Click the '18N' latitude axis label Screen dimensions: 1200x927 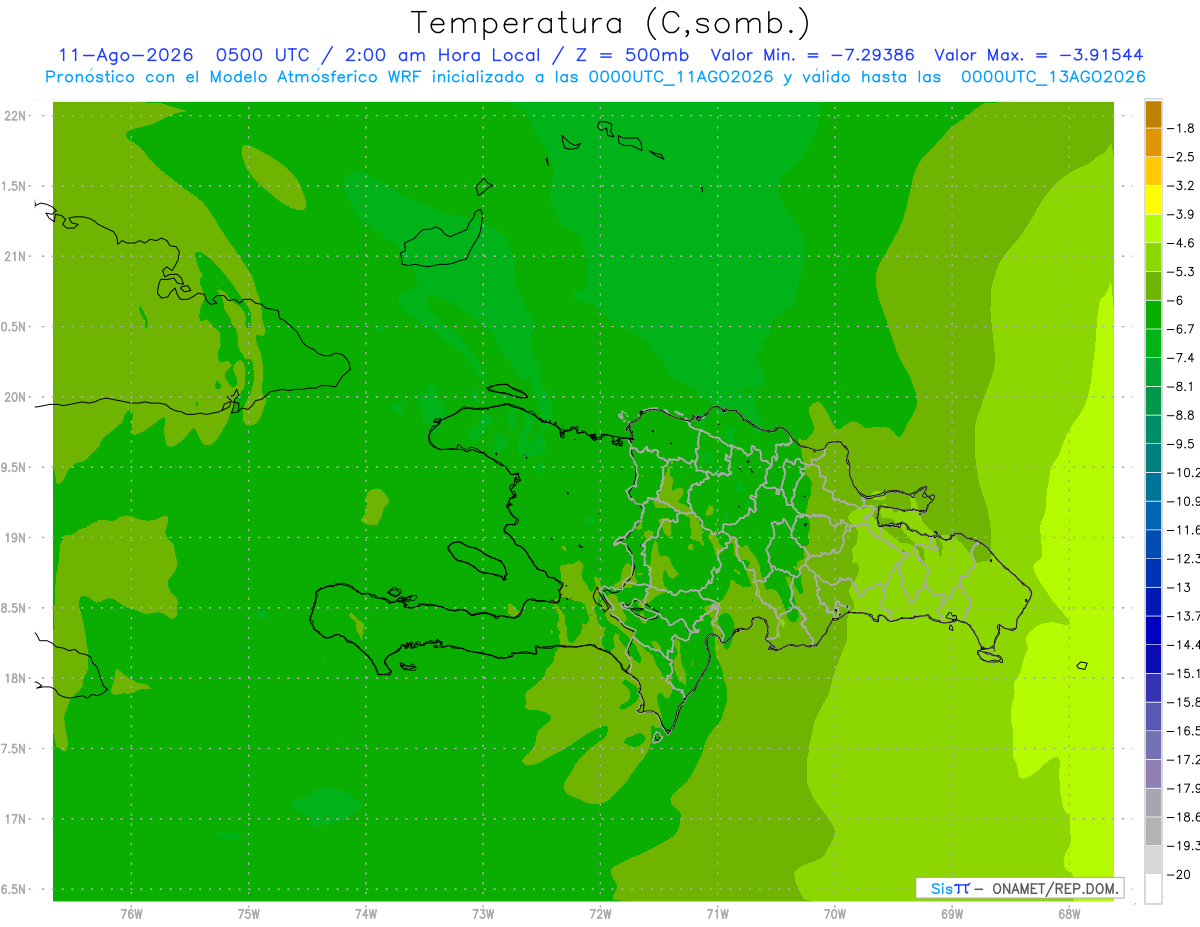17,678
